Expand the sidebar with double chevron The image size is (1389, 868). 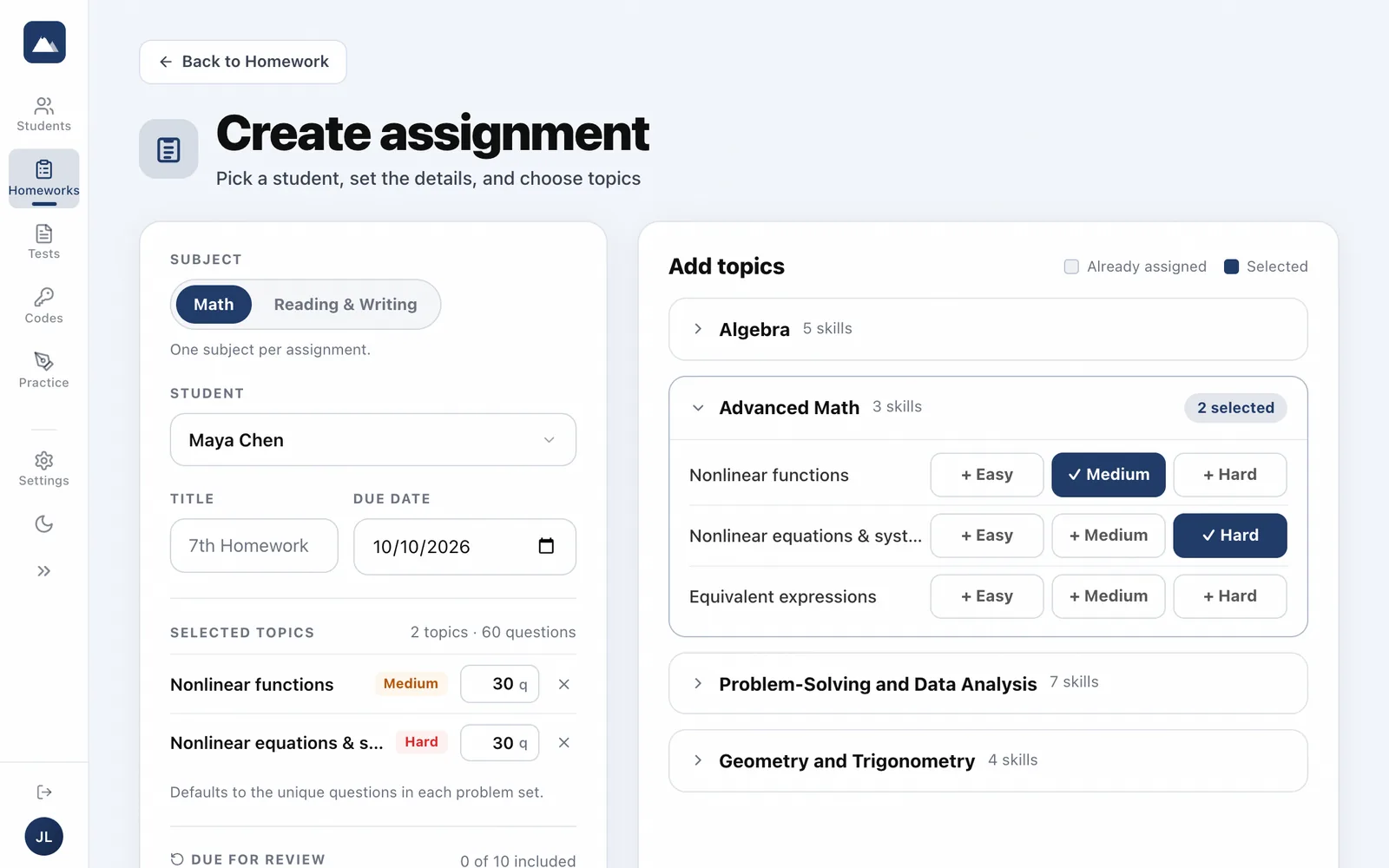43,571
